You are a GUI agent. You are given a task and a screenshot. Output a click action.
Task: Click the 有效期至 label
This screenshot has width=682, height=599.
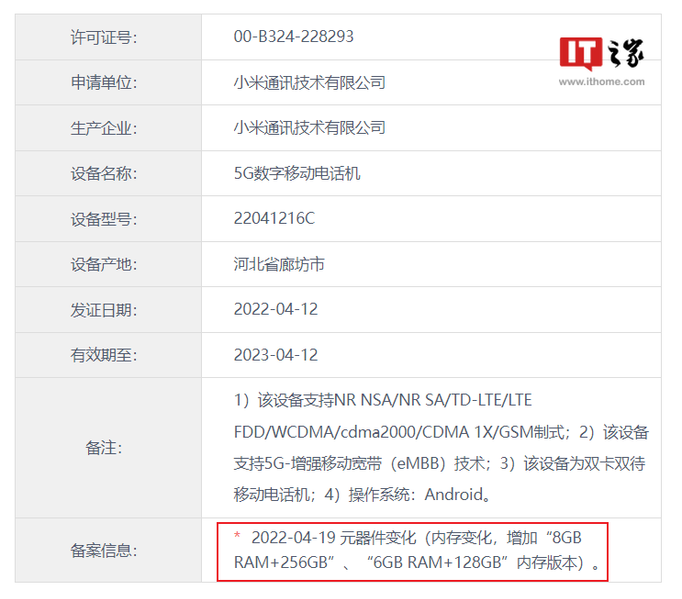[104, 355]
